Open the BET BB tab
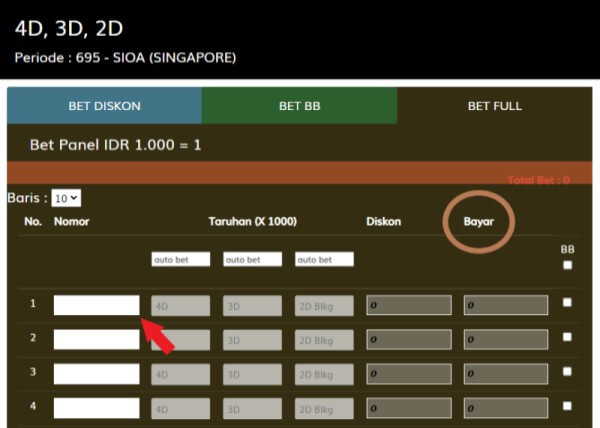Viewport: 600px width, 428px height. (x=299, y=106)
